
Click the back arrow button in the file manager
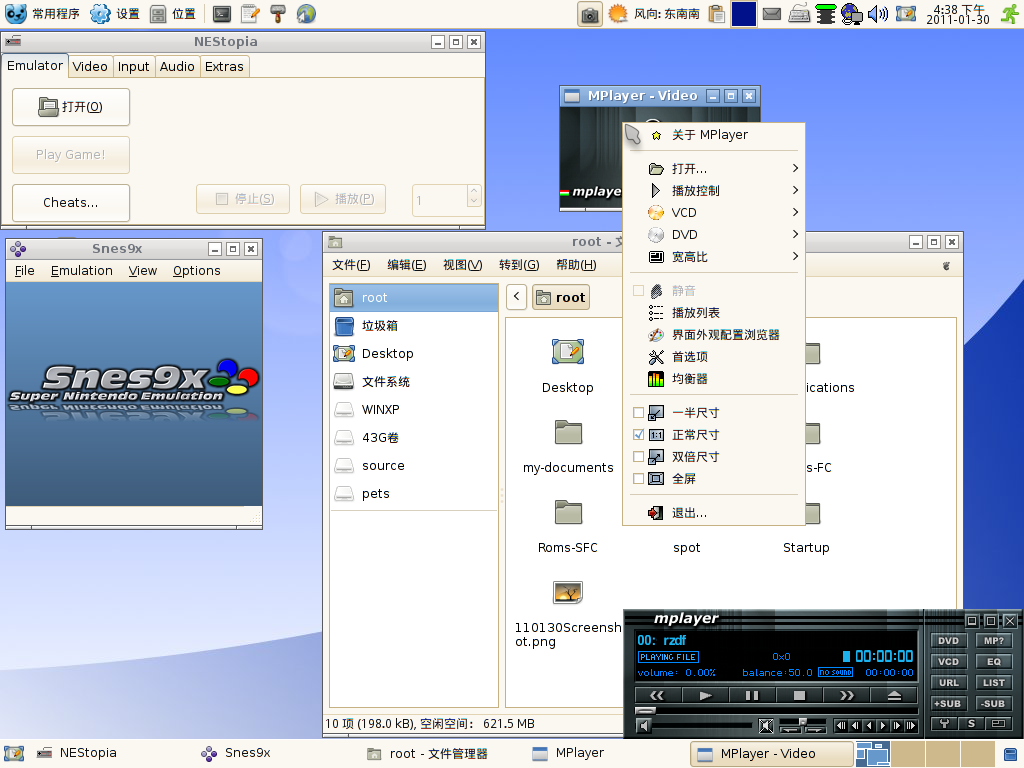click(517, 296)
